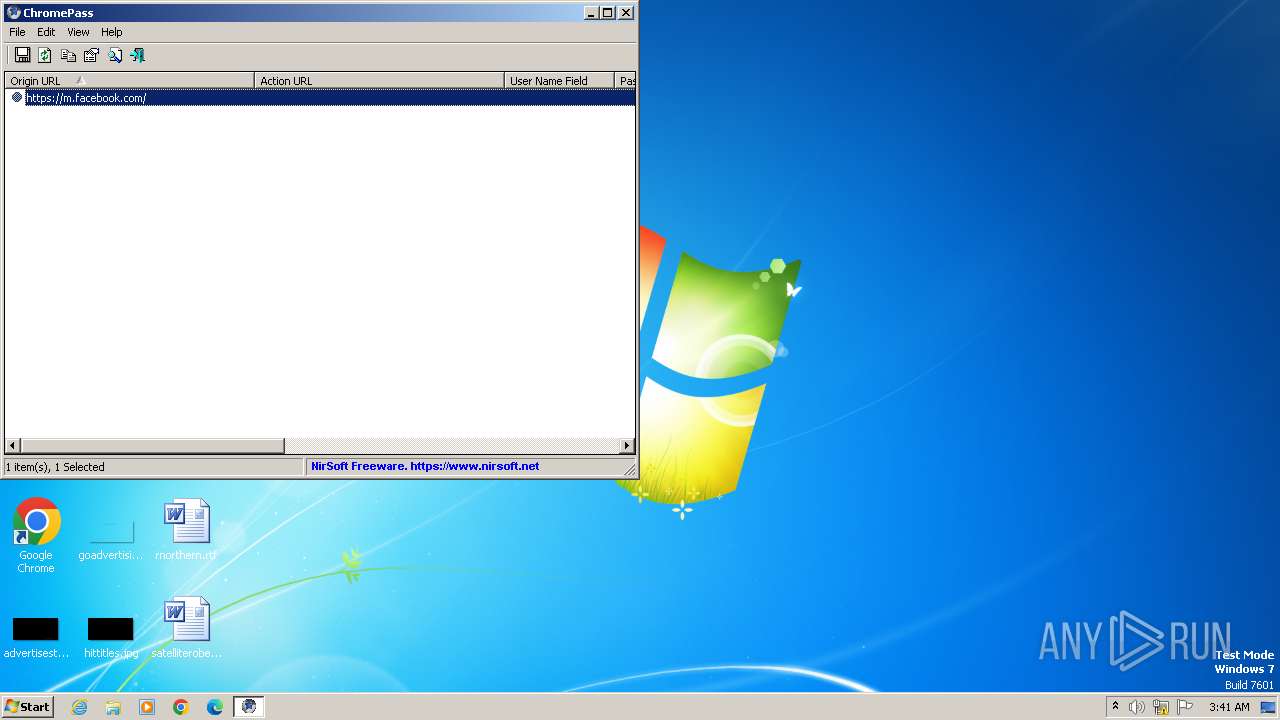Click the ChromePass title bar icon
1280x720 pixels.
click(14, 13)
